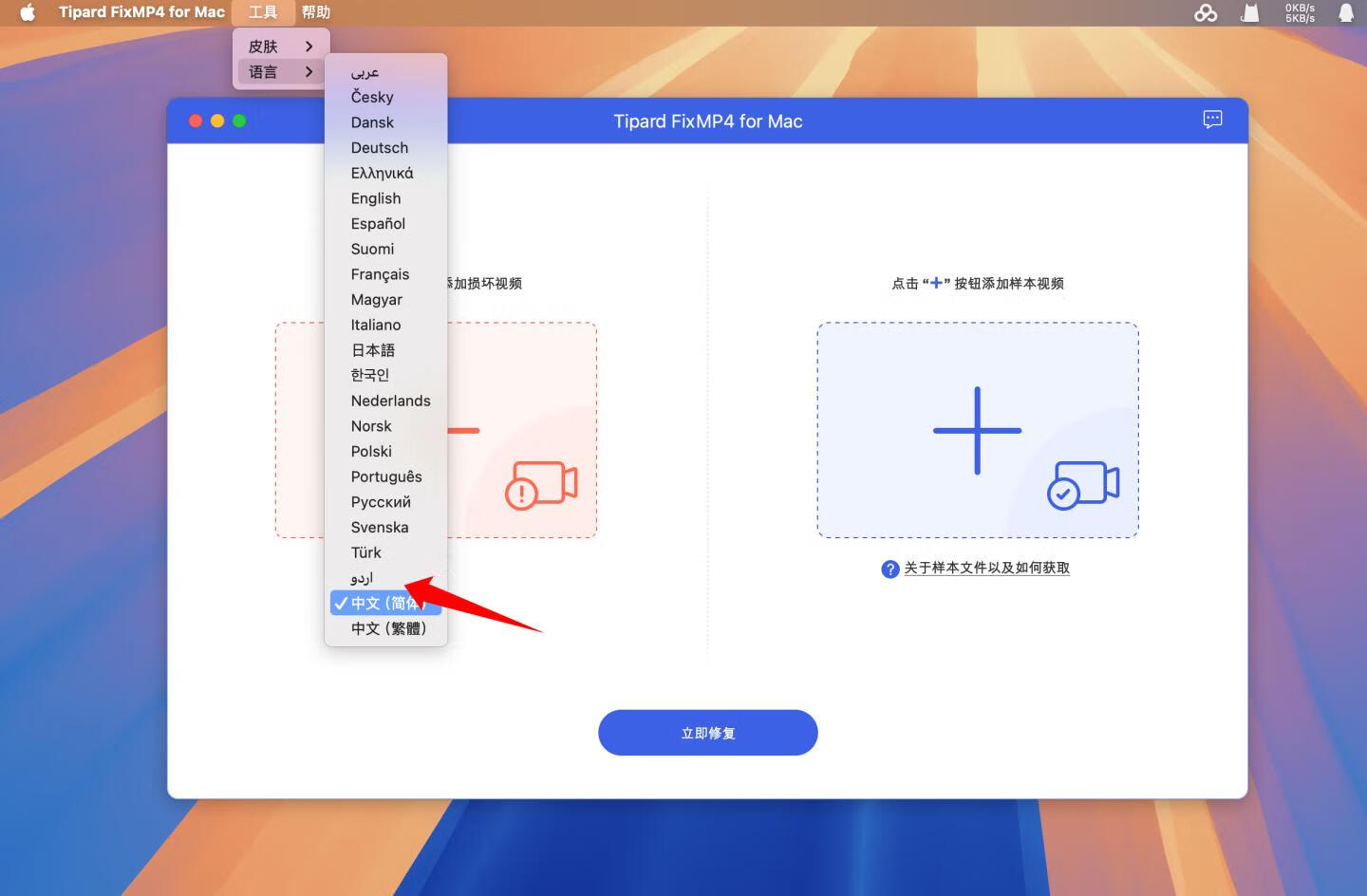Select Korean language (한국인)
Image resolution: width=1367 pixels, height=896 pixels.
click(x=385, y=375)
